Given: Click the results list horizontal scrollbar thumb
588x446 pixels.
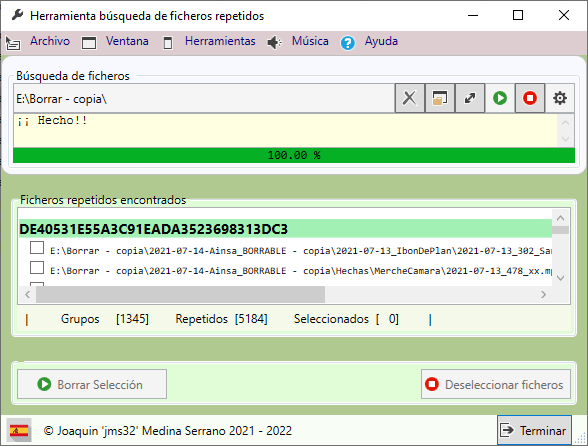Looking at the screenshot, I should [180, 294].
